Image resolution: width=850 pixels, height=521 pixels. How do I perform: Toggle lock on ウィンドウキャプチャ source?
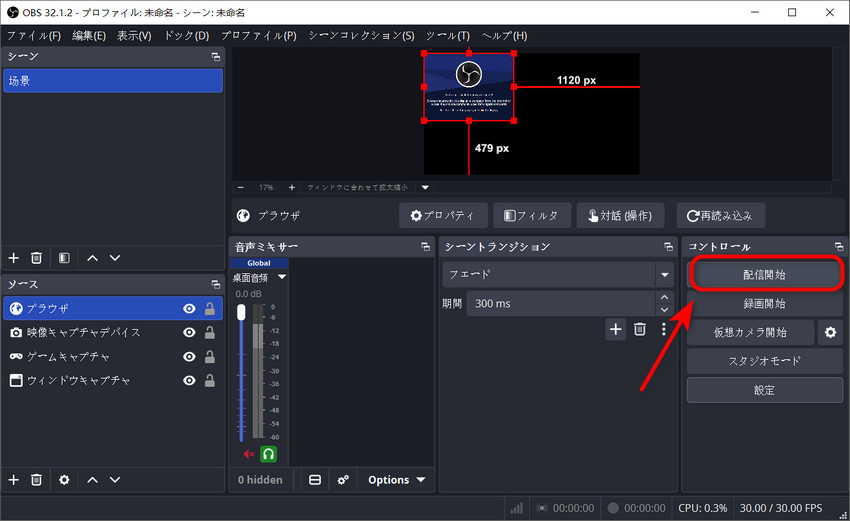point(210,381)
